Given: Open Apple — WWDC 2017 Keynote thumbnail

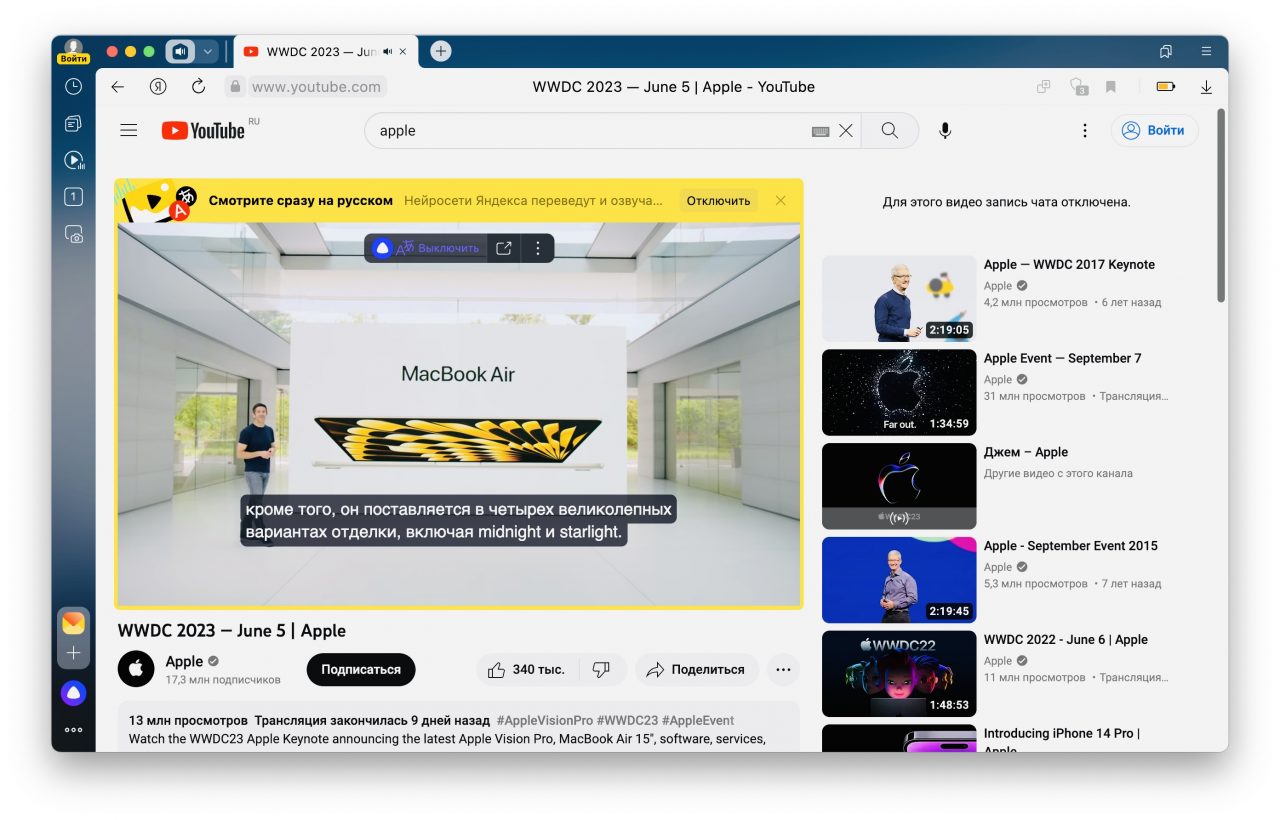Looking at the screenshot, I should tap(899, 298).
